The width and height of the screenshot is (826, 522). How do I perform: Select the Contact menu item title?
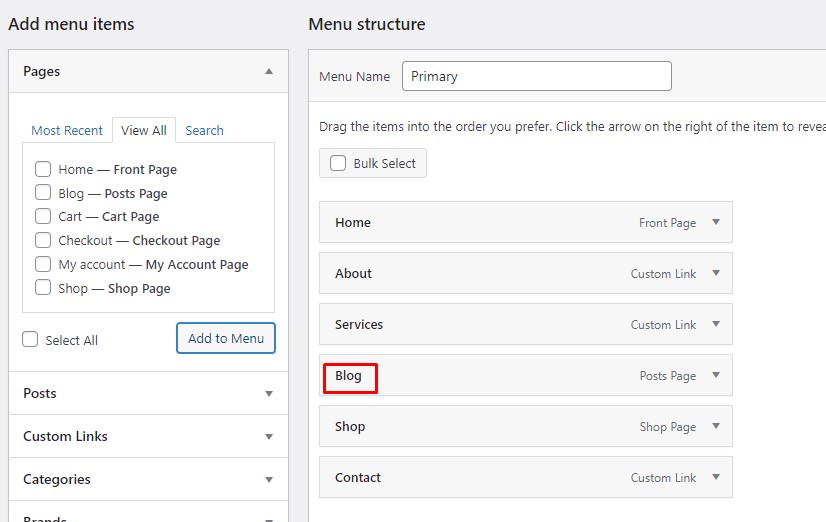(358, 478)
